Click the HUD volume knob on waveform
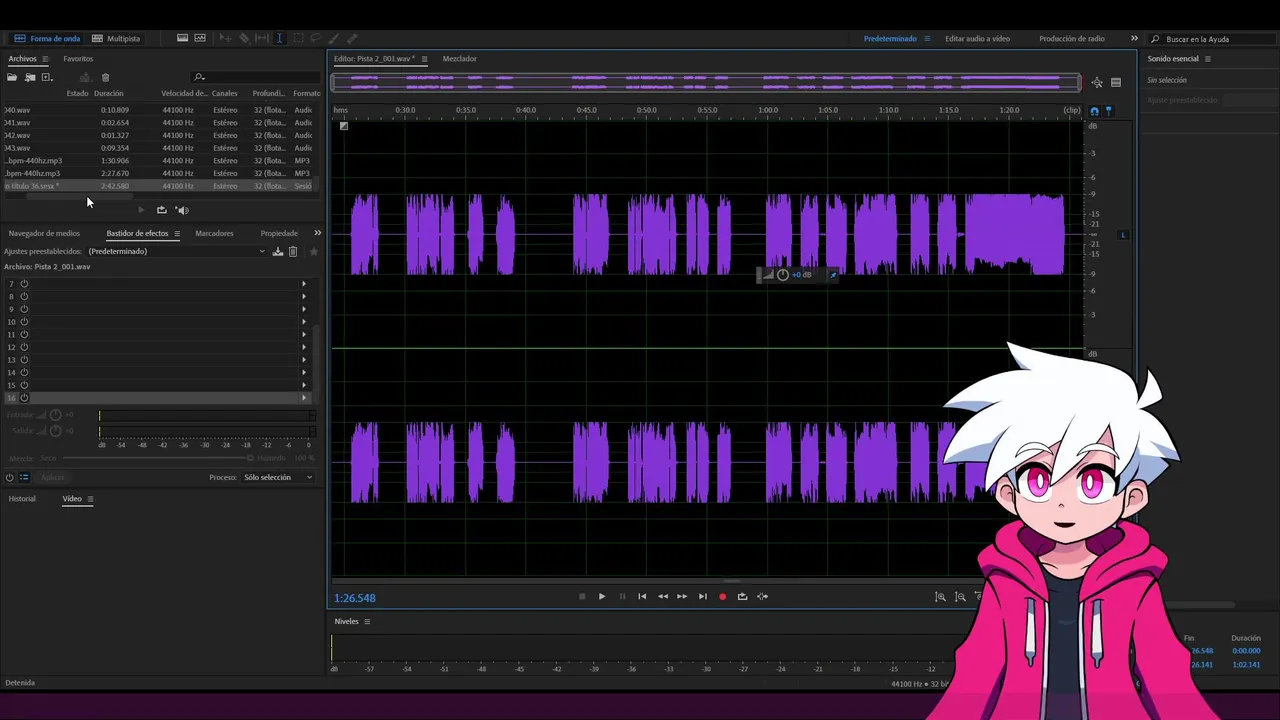The width and height of the screenshot is (1280, 720). tap(783, 275)
